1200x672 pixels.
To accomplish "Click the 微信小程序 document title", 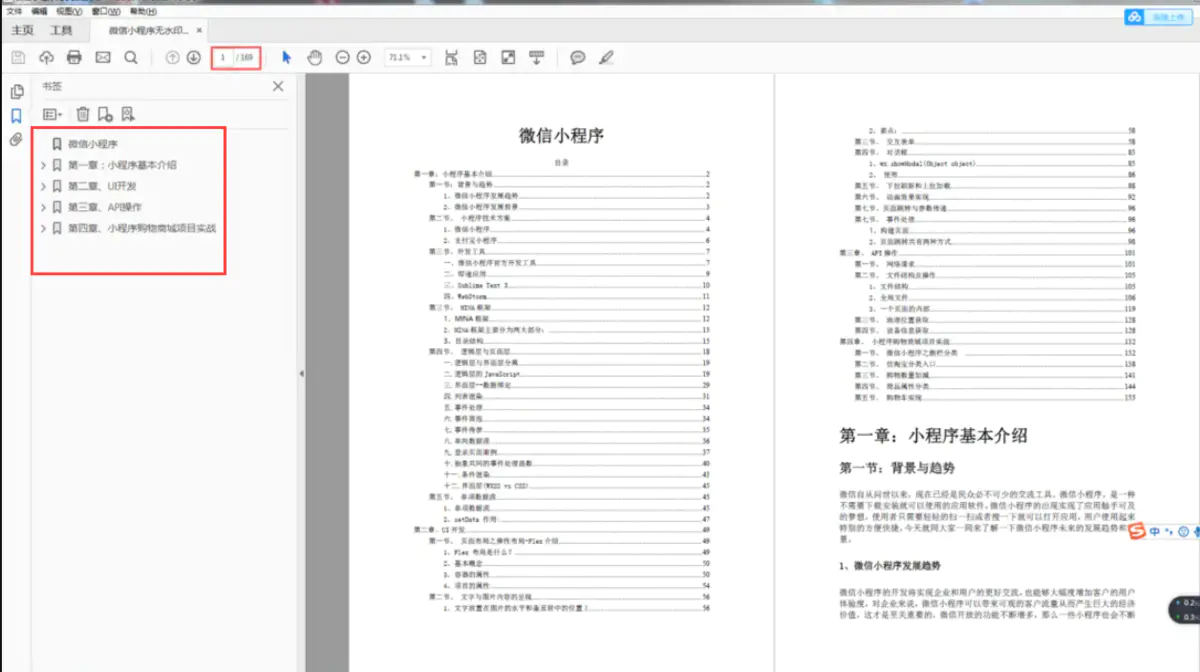I will [x=561, y=135].
